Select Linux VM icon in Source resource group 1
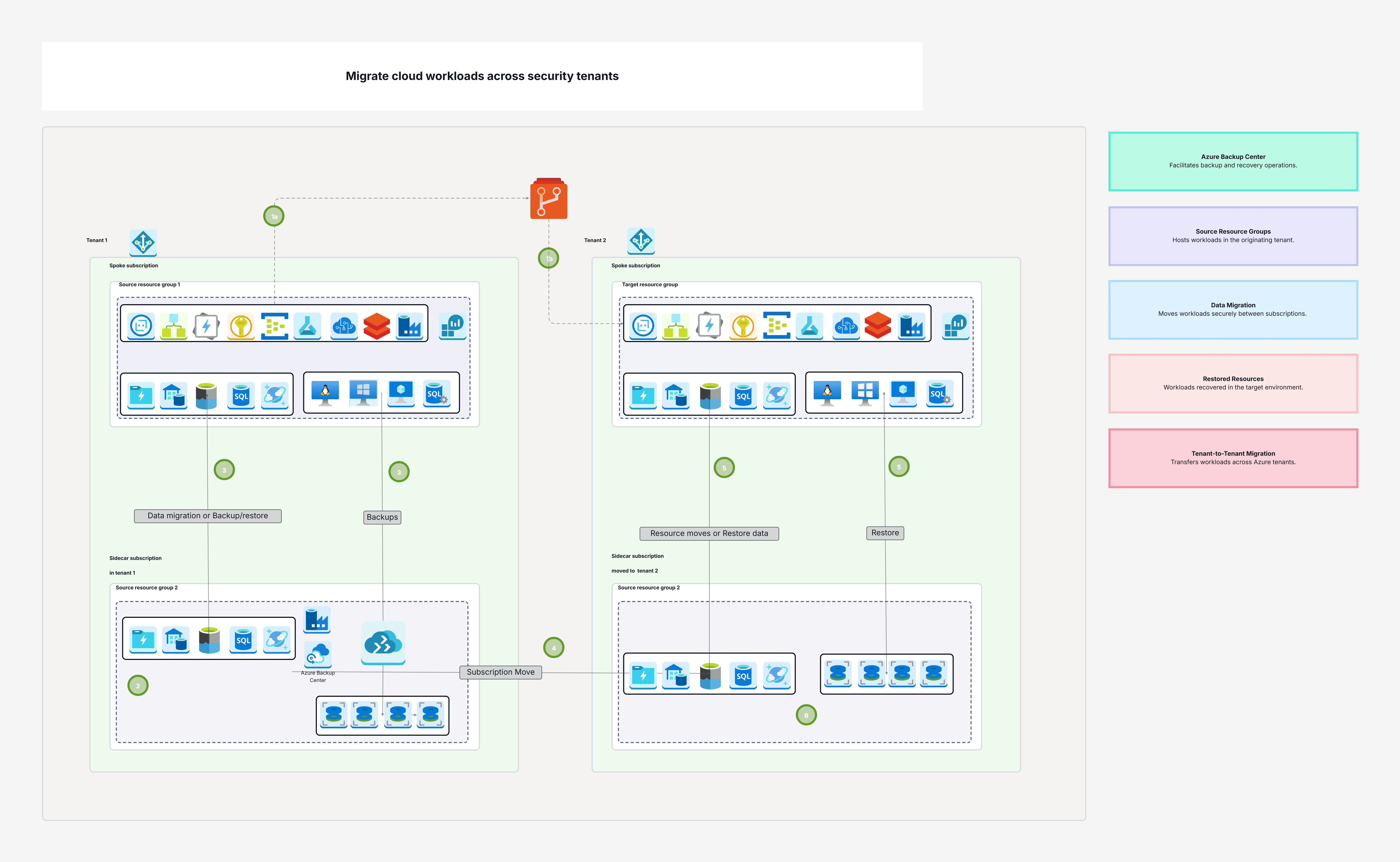This screenshot has height=862, width=1400. pyautogui.click(x=325, y=393)
